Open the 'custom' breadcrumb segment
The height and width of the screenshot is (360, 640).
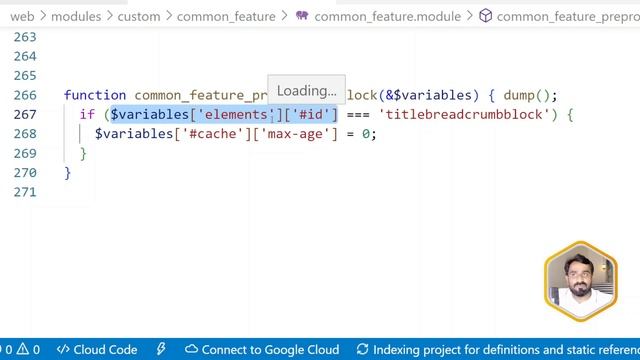click(139, 16)
